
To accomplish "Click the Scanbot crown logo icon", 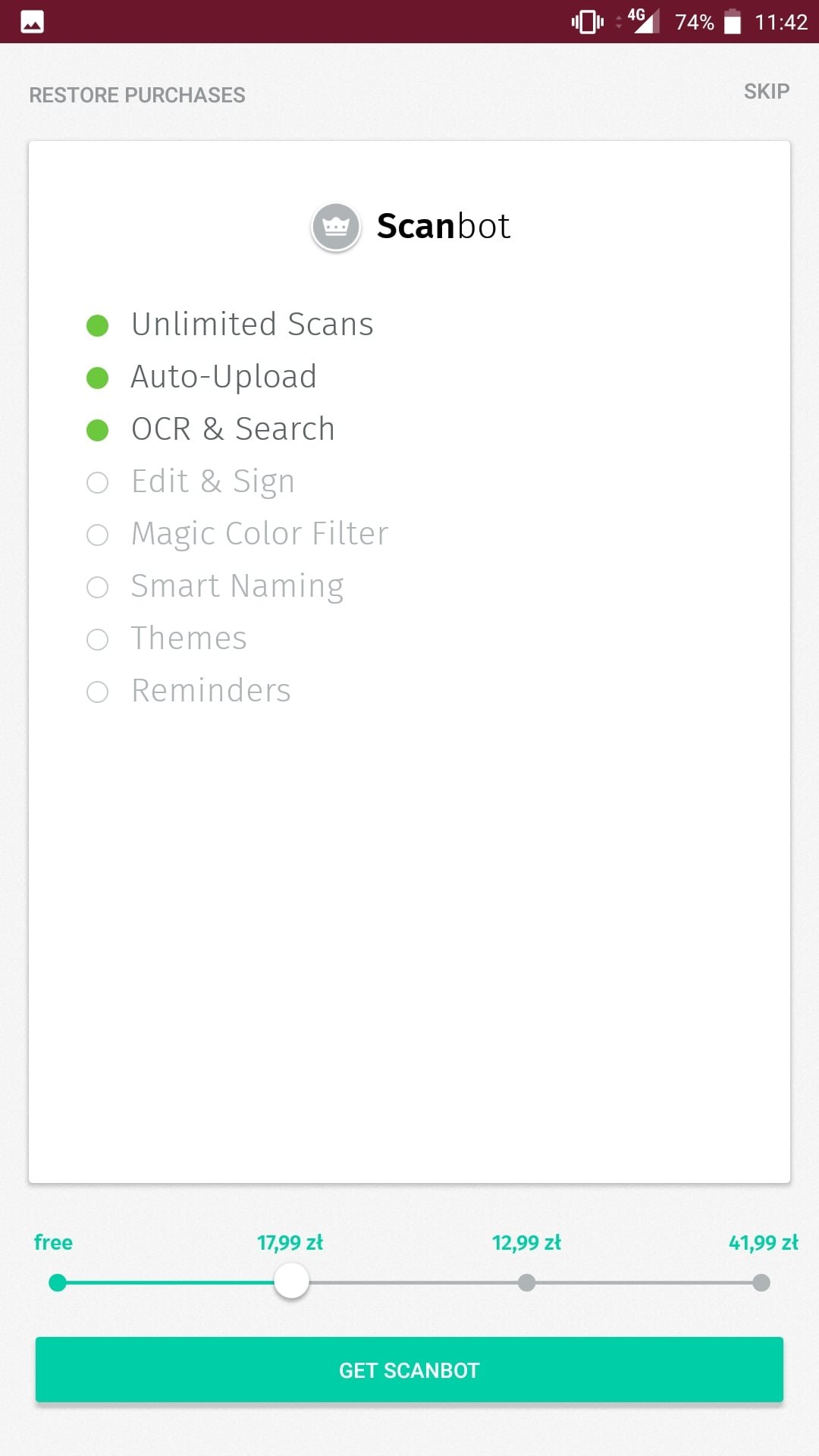I will pyautogui.click(x=336, y=227).
